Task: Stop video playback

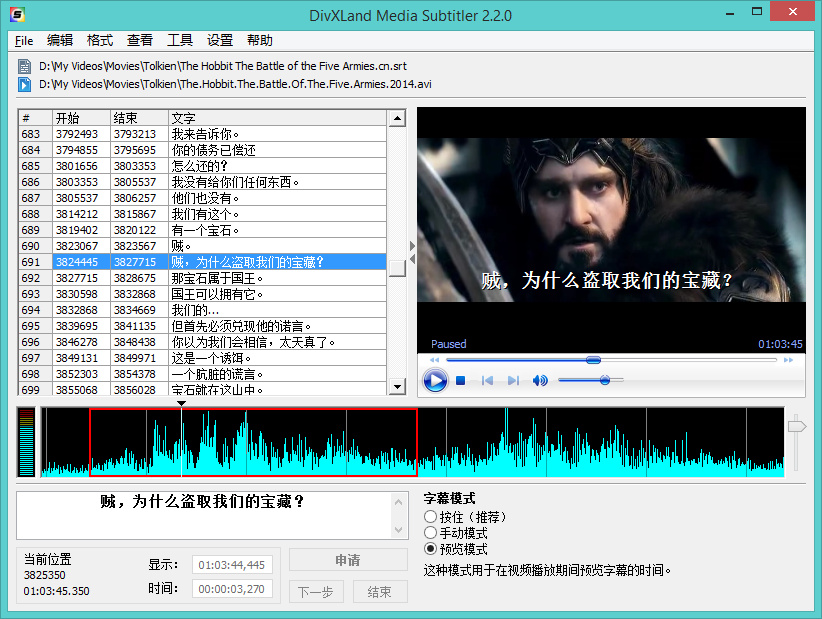Action: pos(461,381)
